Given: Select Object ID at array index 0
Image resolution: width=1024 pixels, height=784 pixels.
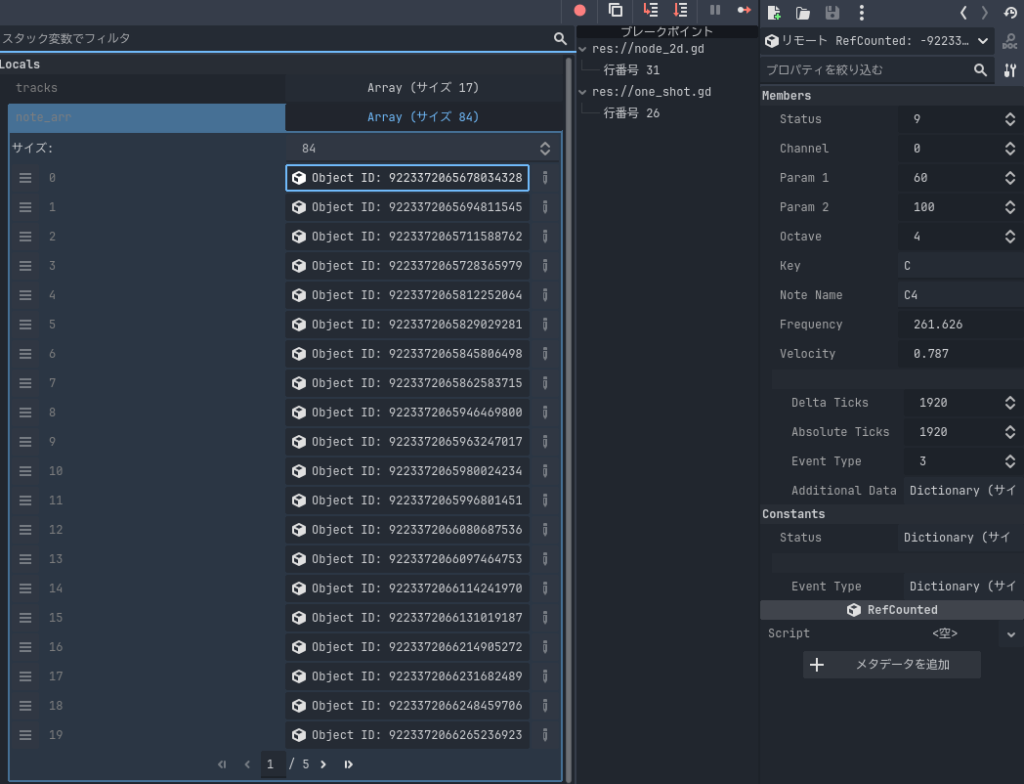Looking at the screenshot, I should tap(407, 178).
